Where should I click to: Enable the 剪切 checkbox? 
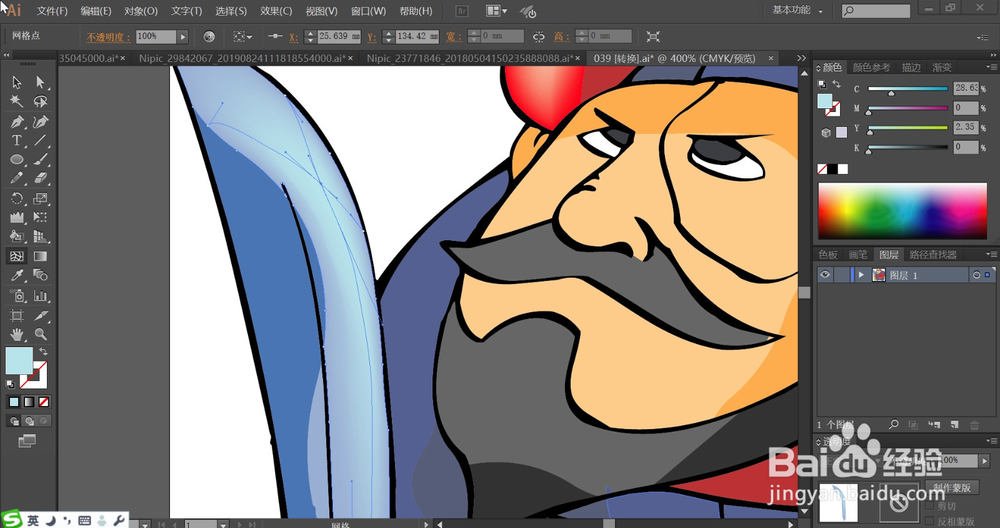(x=930, y=506)
